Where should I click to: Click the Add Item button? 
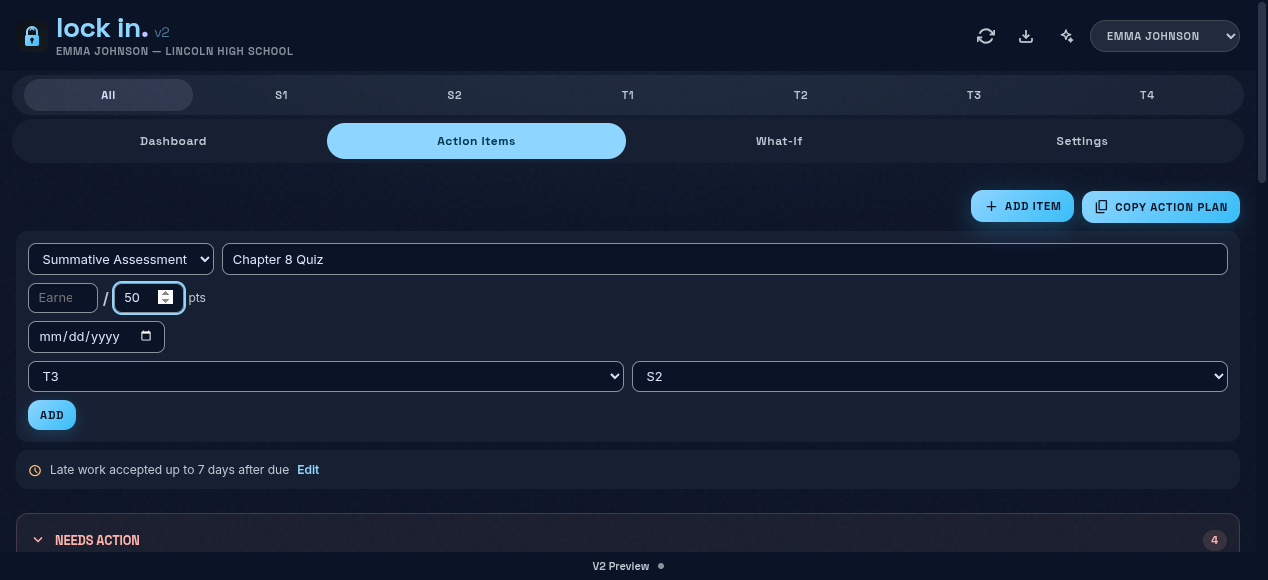coord(1022,206)
